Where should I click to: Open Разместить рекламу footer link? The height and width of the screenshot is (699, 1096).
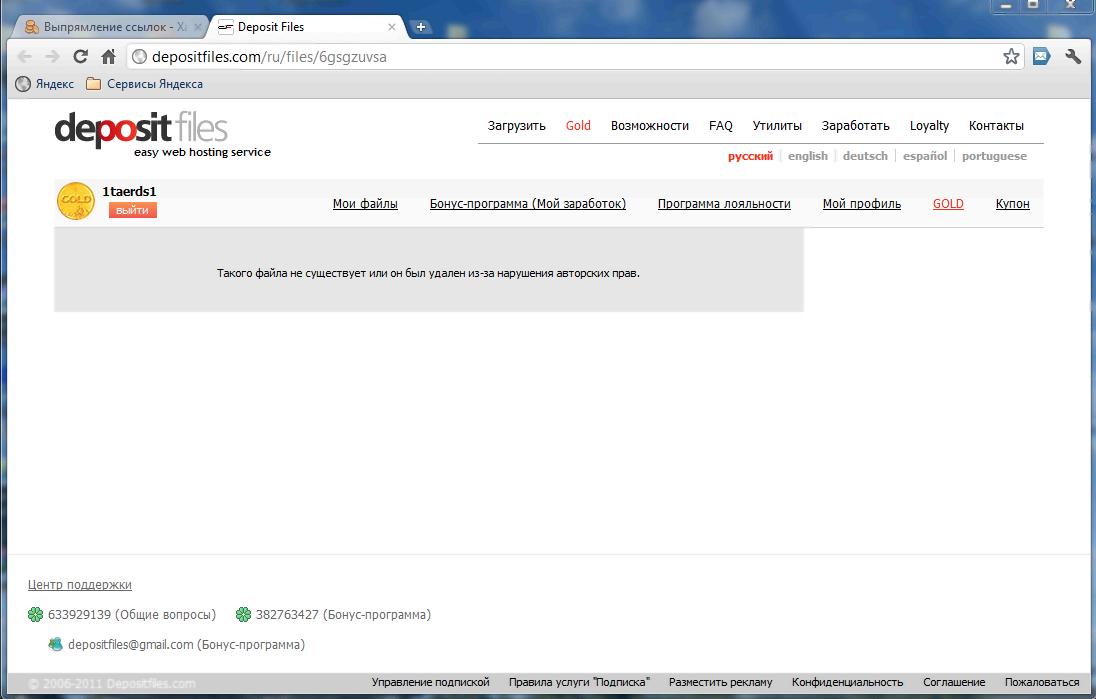[721, 682]
